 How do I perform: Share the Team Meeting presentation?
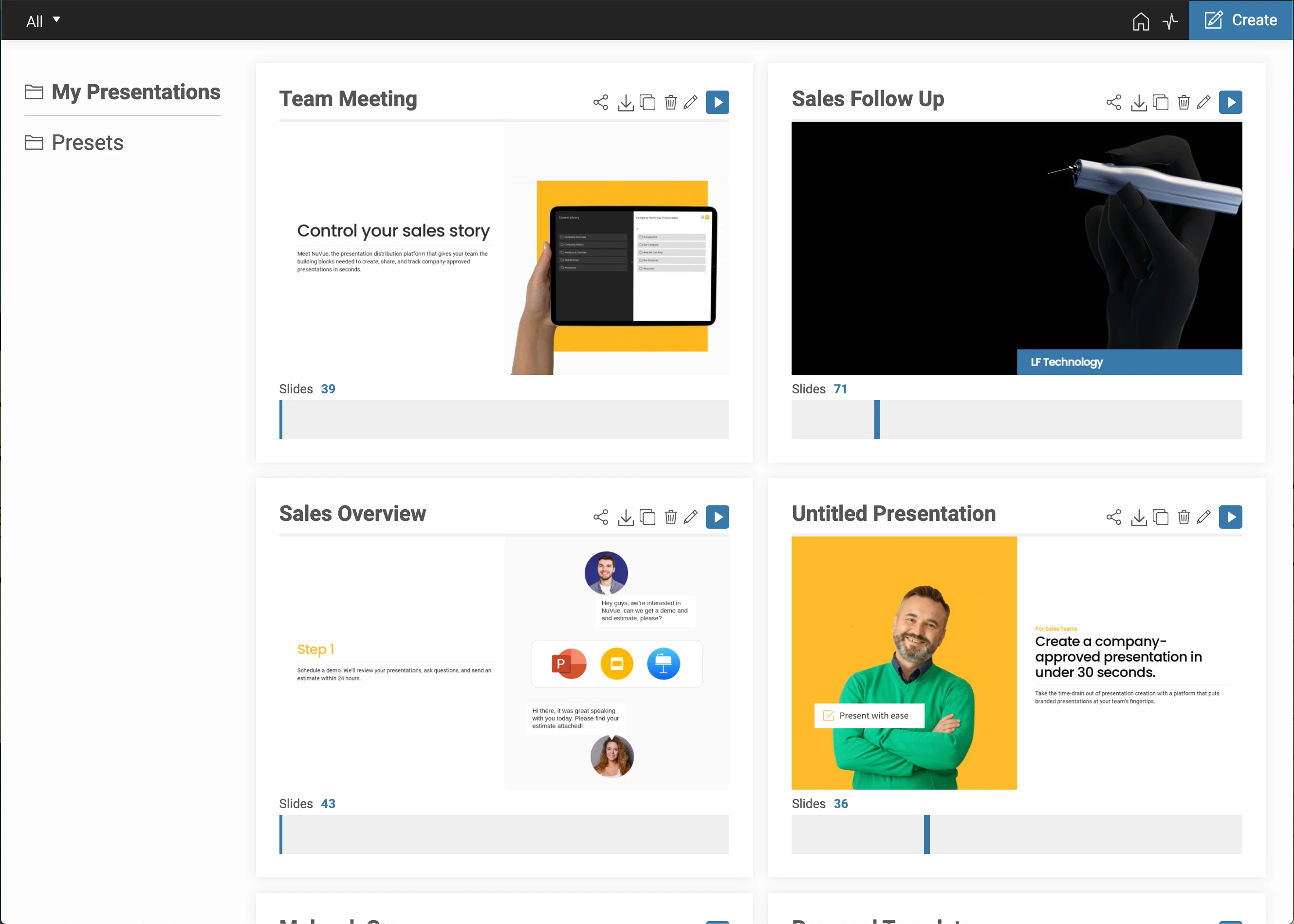click(600, 102)
